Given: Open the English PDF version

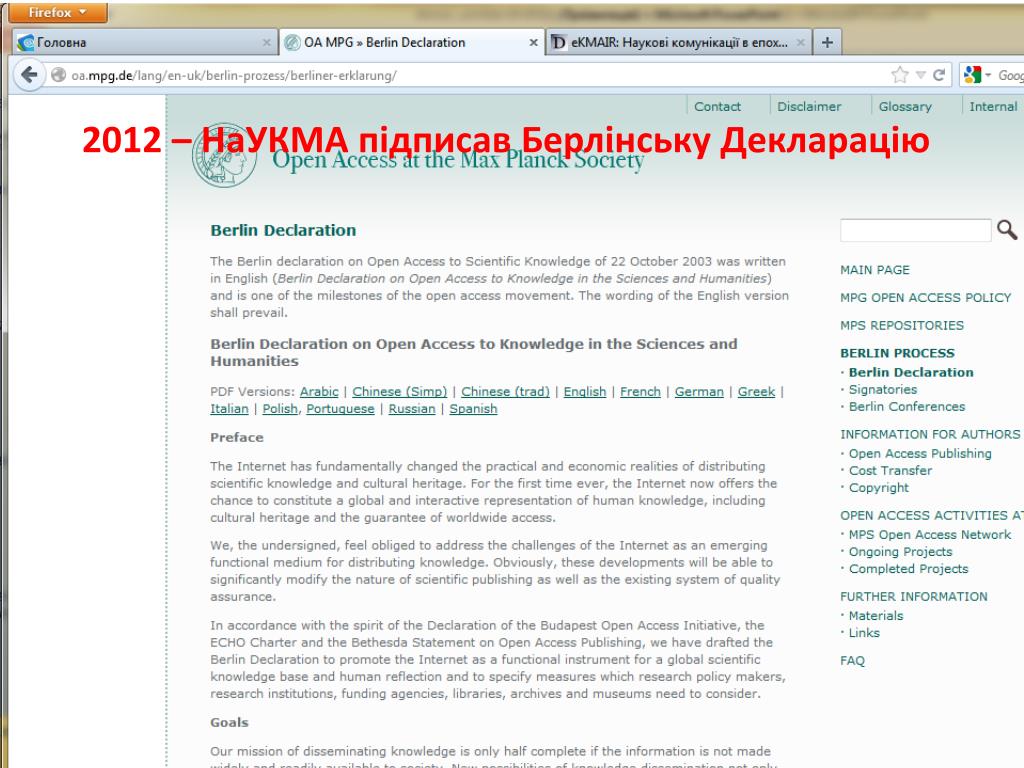Looking at the screenshot, I should click(584, 392).
